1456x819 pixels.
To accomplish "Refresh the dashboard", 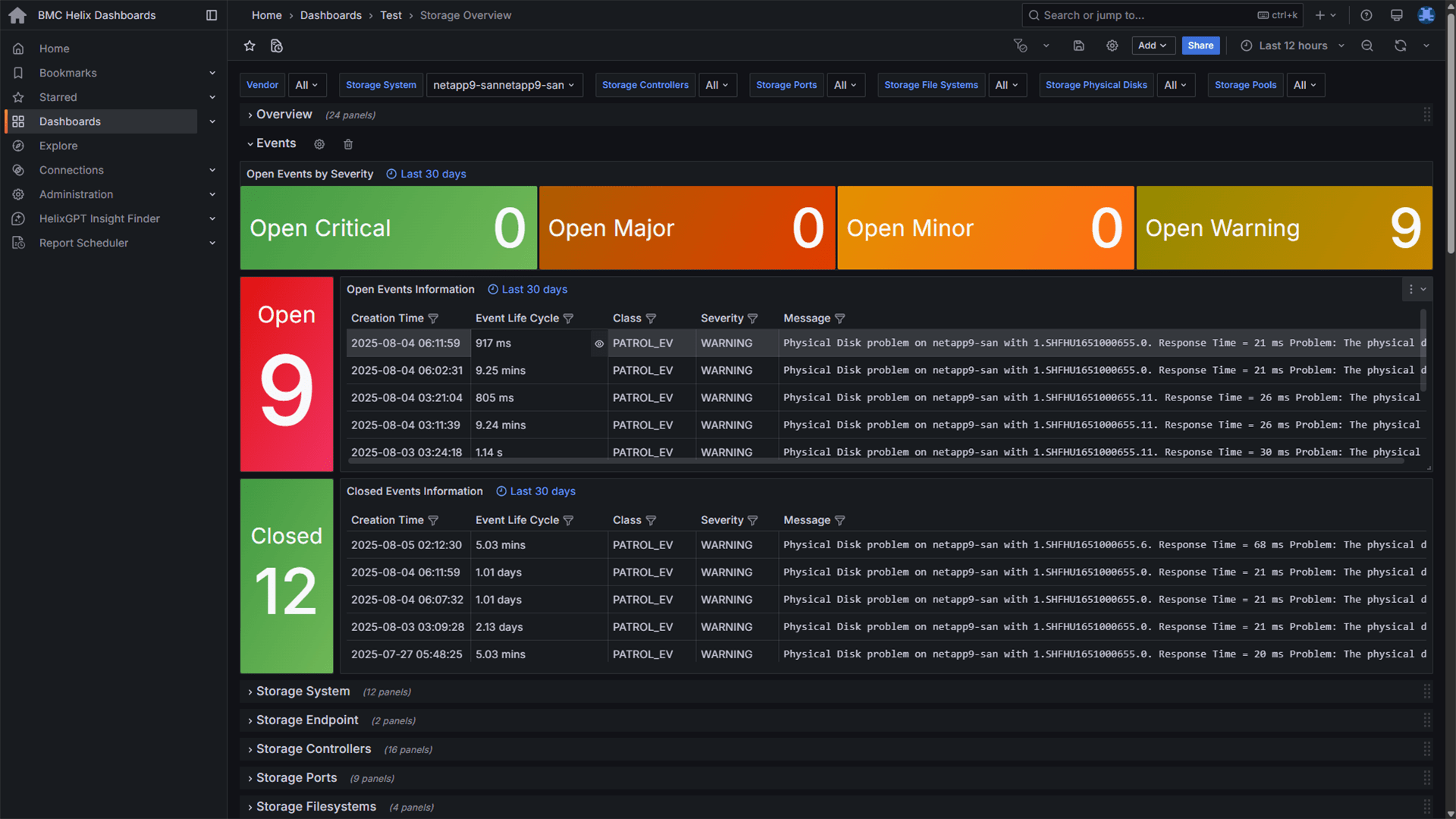I will pyautogui.click(x=1400, y=46).
